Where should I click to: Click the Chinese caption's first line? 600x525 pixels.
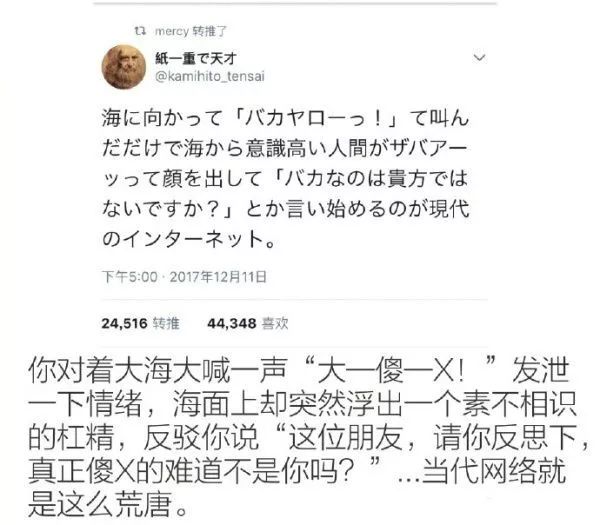pos(300,370)
